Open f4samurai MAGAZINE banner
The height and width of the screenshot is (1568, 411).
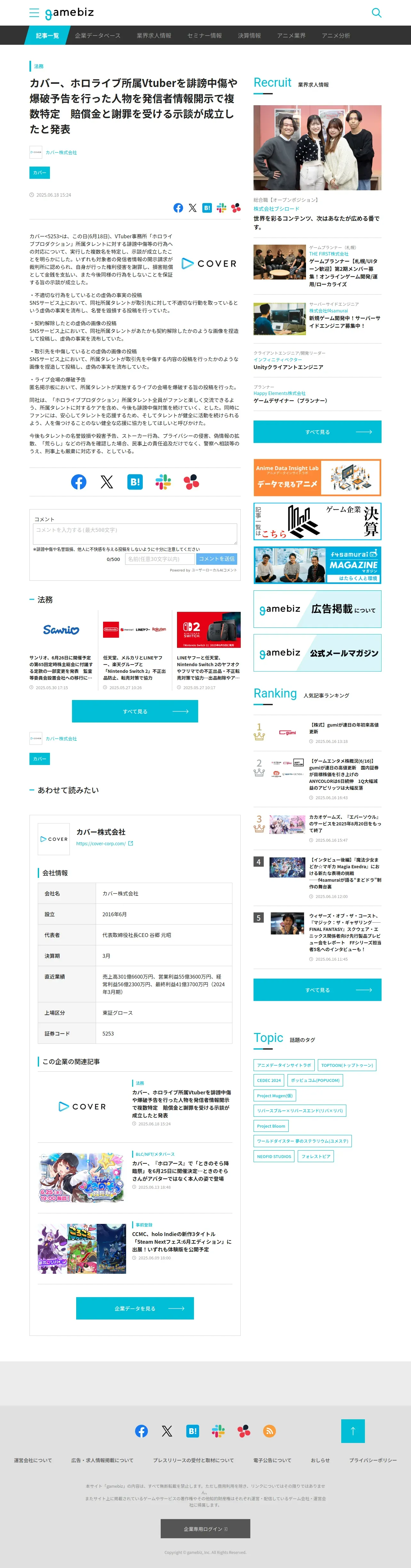(317, 565)
